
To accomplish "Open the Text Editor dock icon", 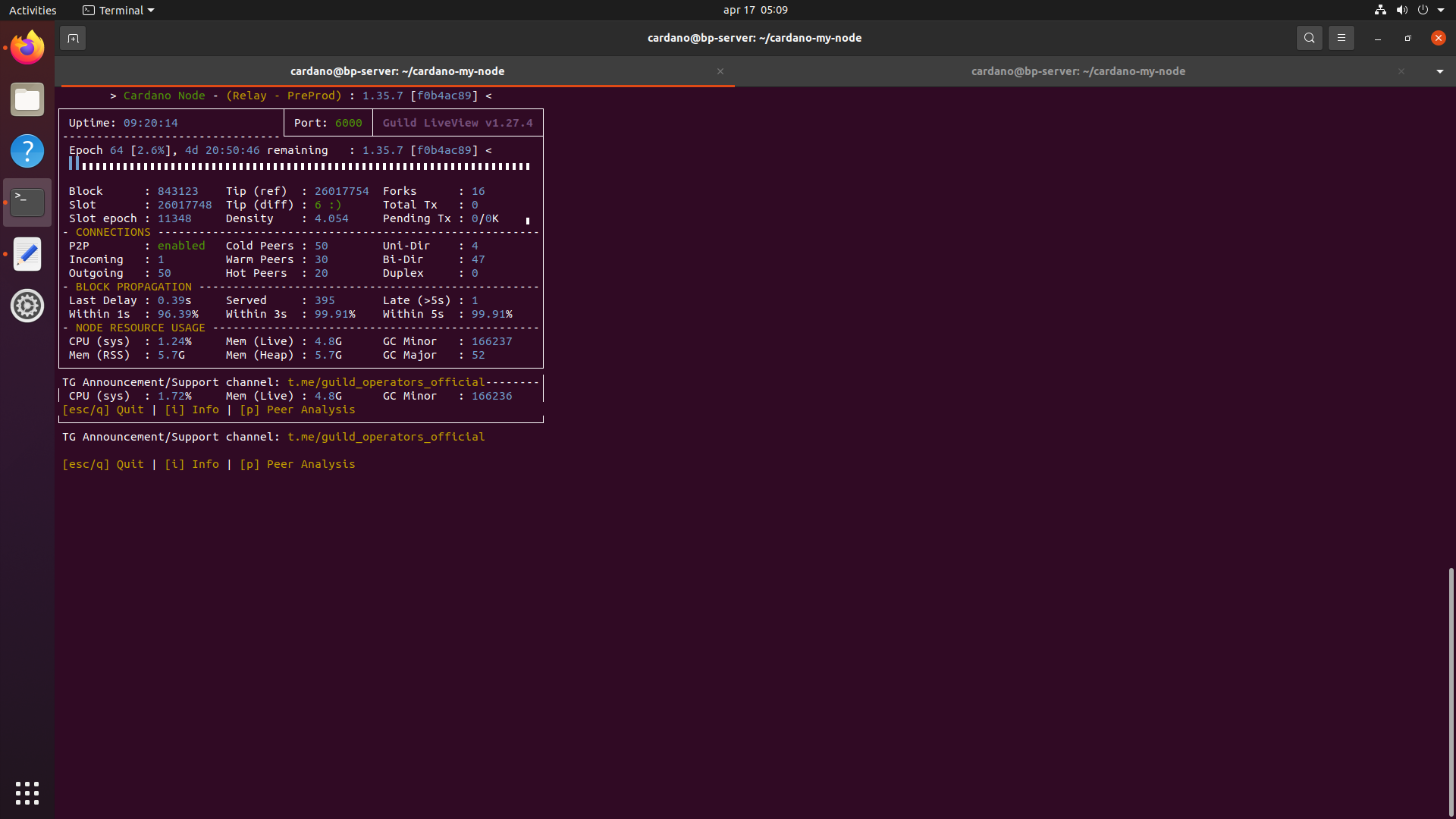I will (x=27, y=254).
